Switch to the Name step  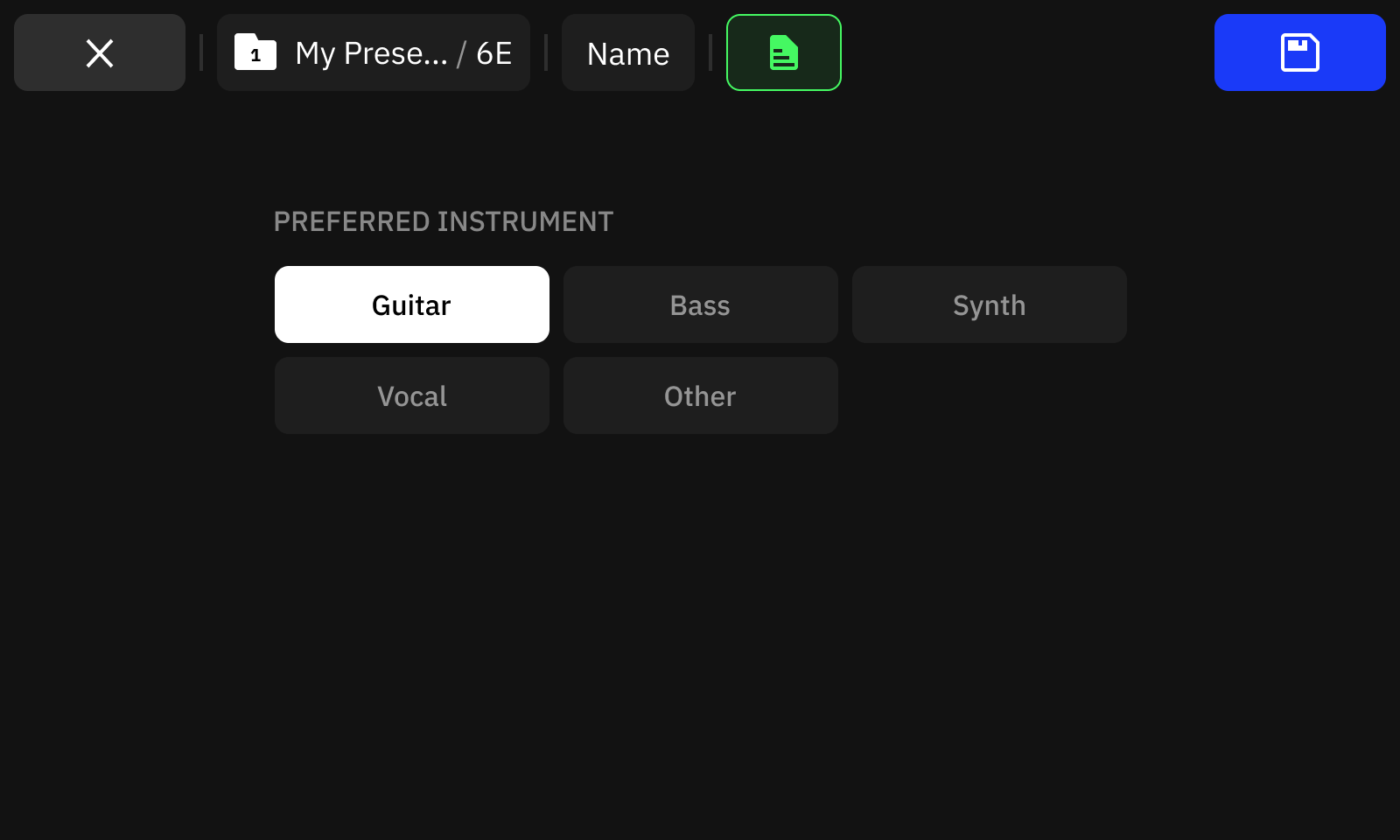pyautogui.click(x=628, y=52)
